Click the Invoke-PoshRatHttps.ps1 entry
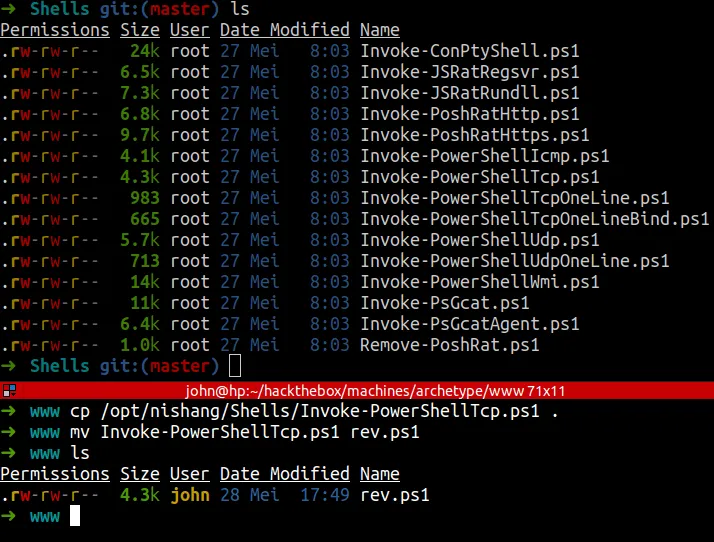The width and height of the screenshot is (714, 542). coord(474,135)
